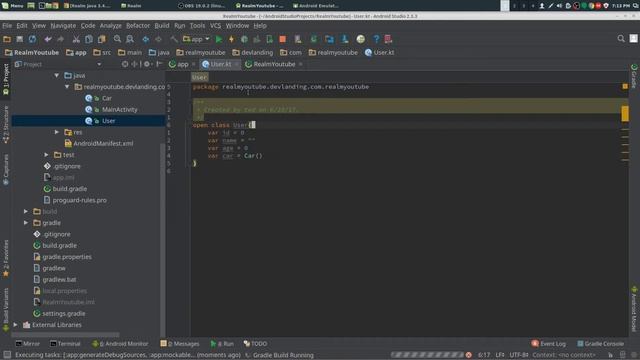The width and height of the screenshot is (640, 360).
Task: Expand the build folder
Action: [x=26, y=211]
